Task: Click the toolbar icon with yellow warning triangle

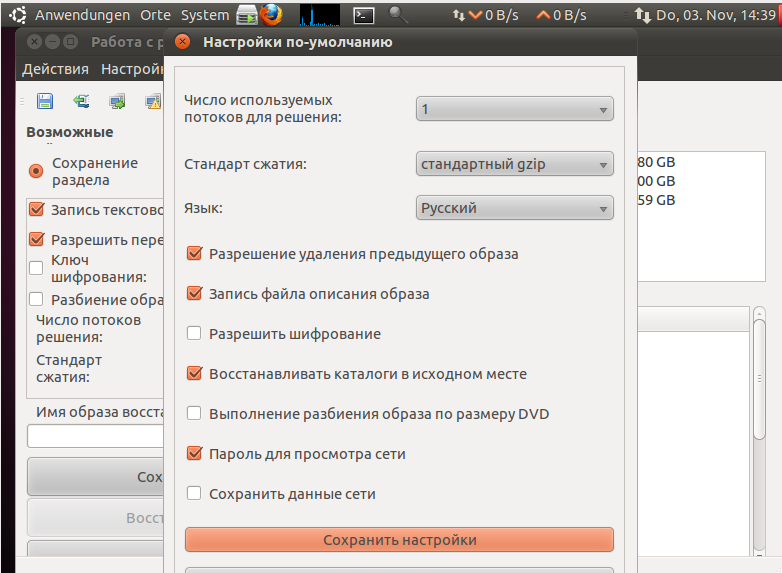Action: point(153,101)
